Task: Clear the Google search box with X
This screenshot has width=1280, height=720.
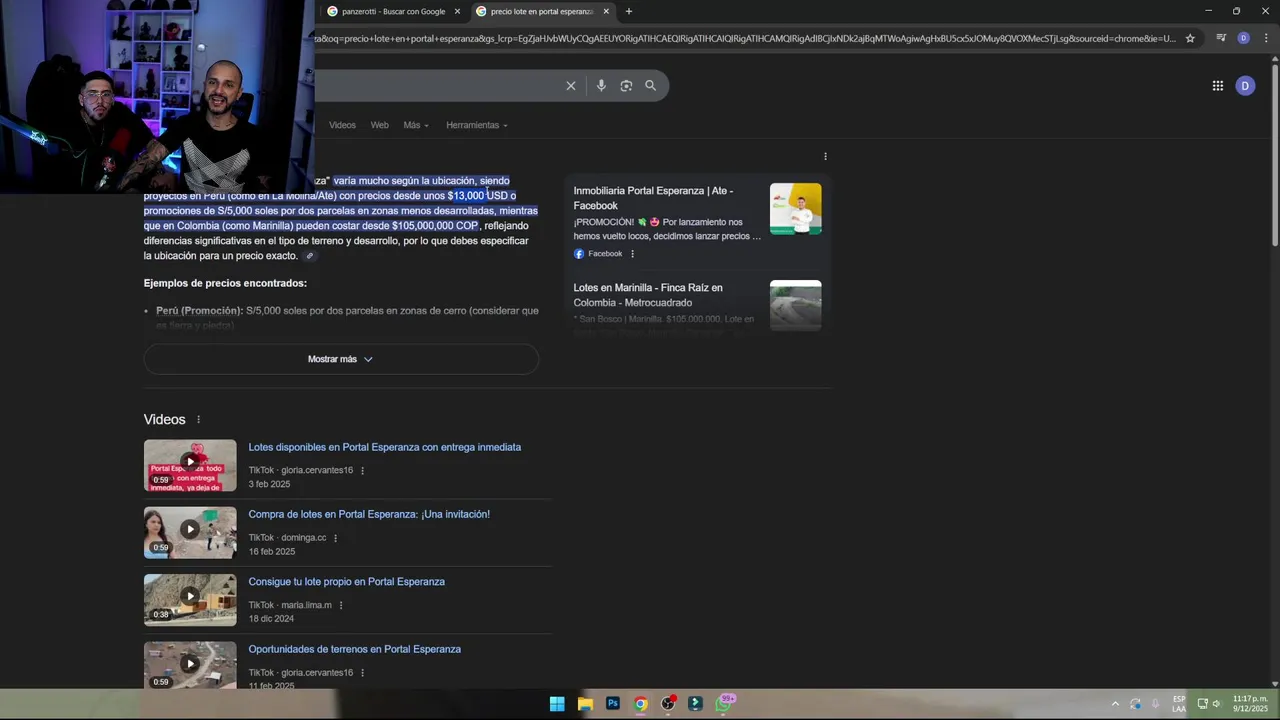Action: click(x=571, y=86)
